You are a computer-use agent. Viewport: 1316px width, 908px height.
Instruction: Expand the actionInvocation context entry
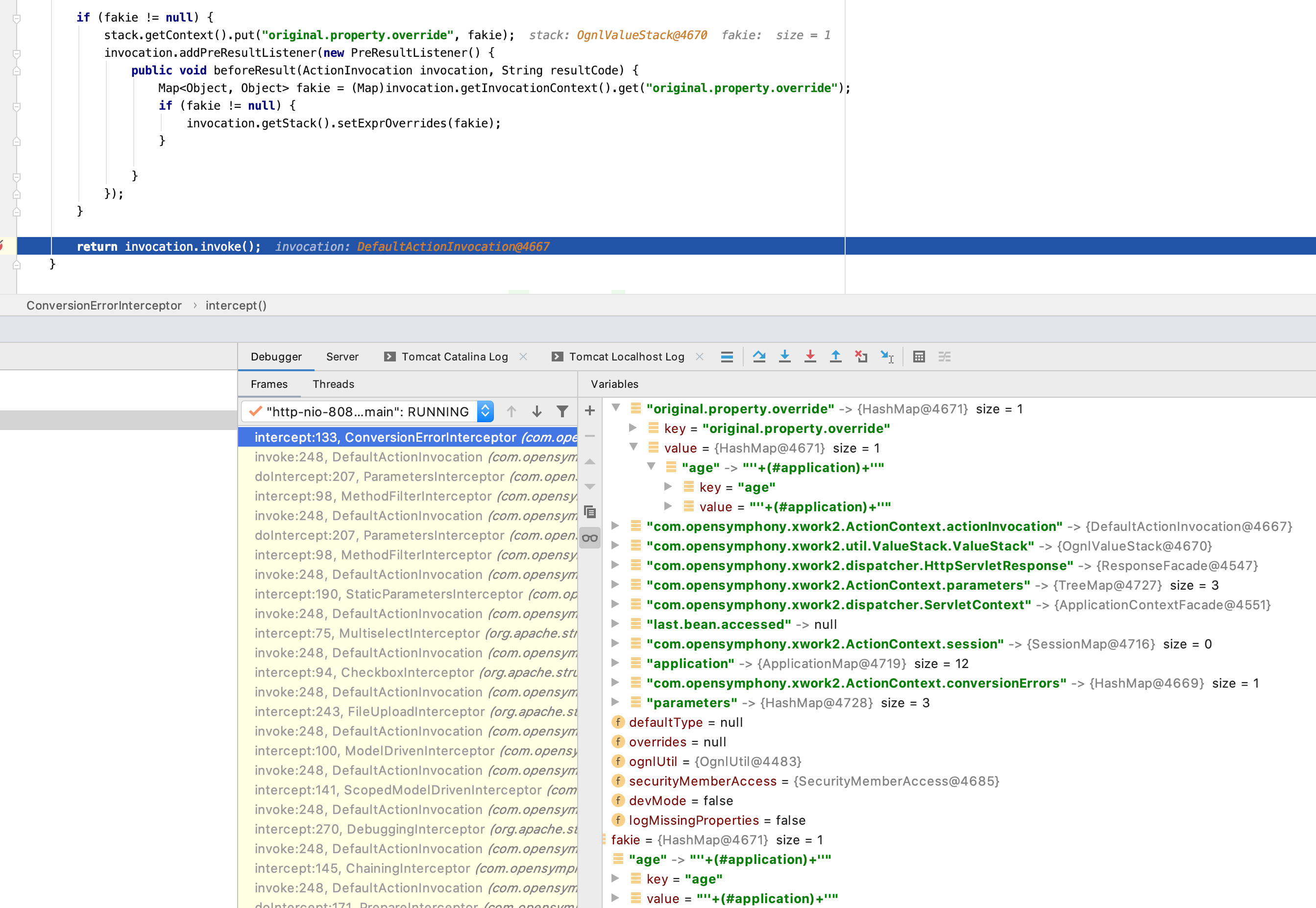coord(615,526)
